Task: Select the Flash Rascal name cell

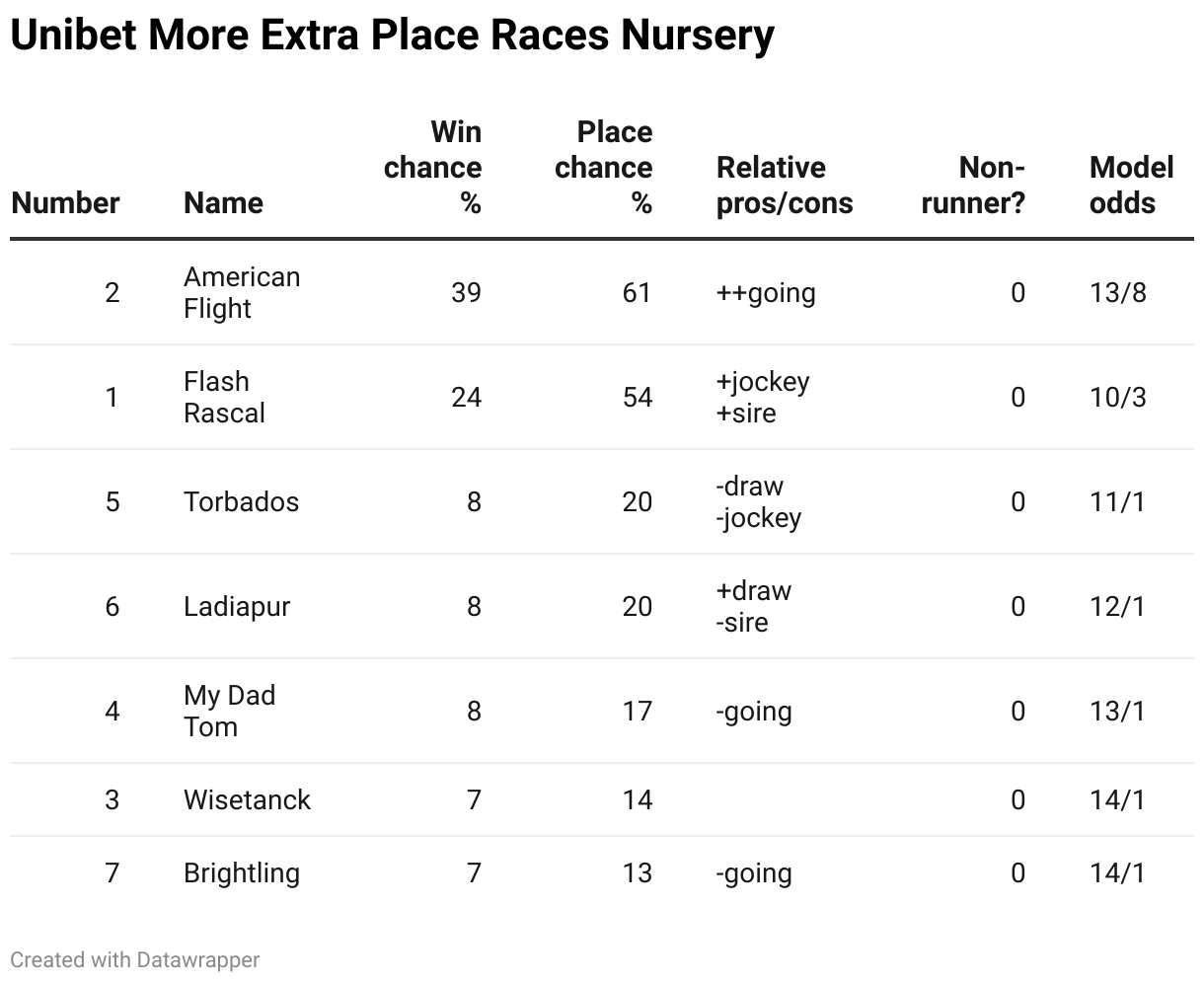Action: click(224, 398)
